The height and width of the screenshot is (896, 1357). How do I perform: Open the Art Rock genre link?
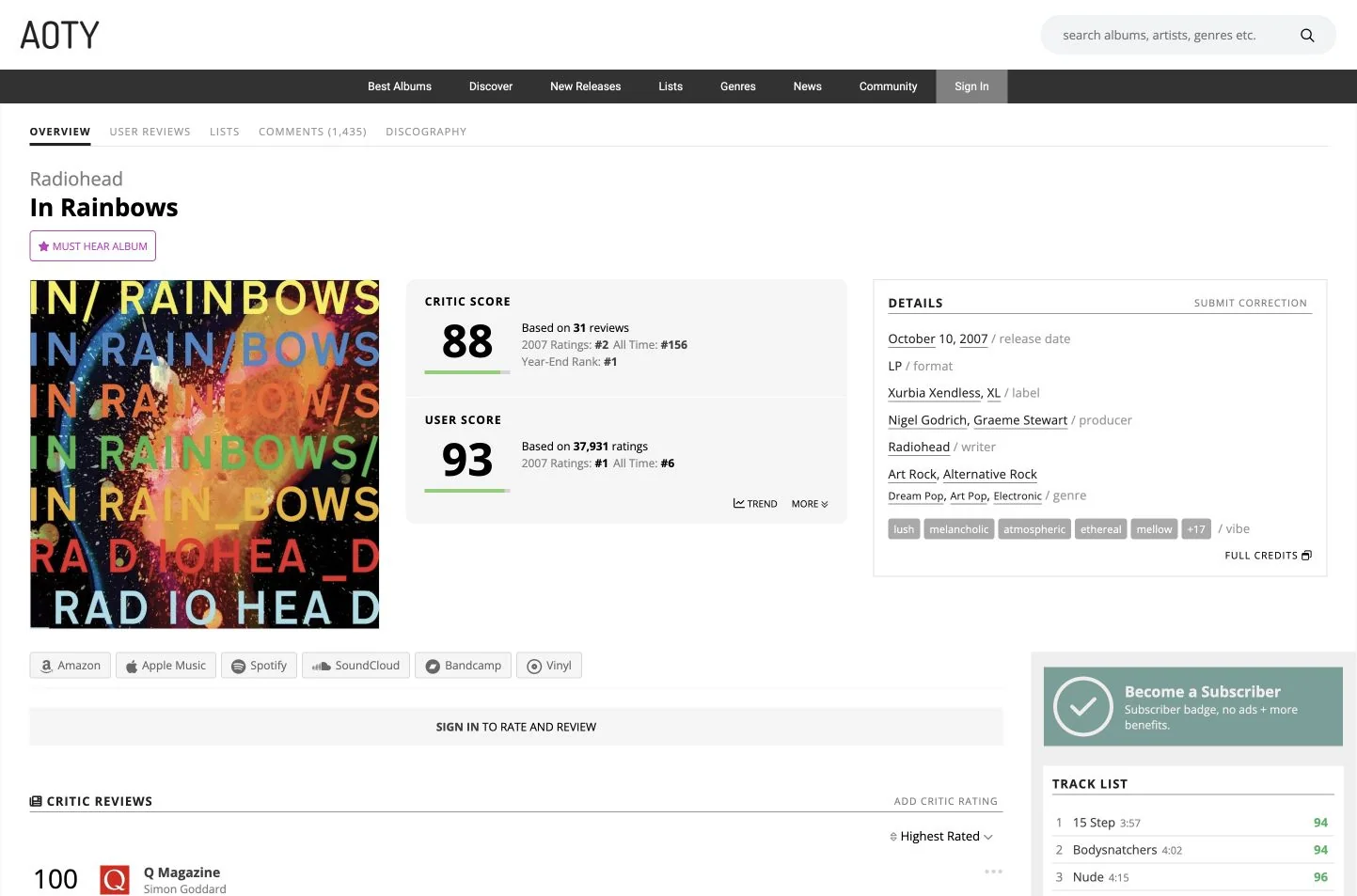(912, 474)
